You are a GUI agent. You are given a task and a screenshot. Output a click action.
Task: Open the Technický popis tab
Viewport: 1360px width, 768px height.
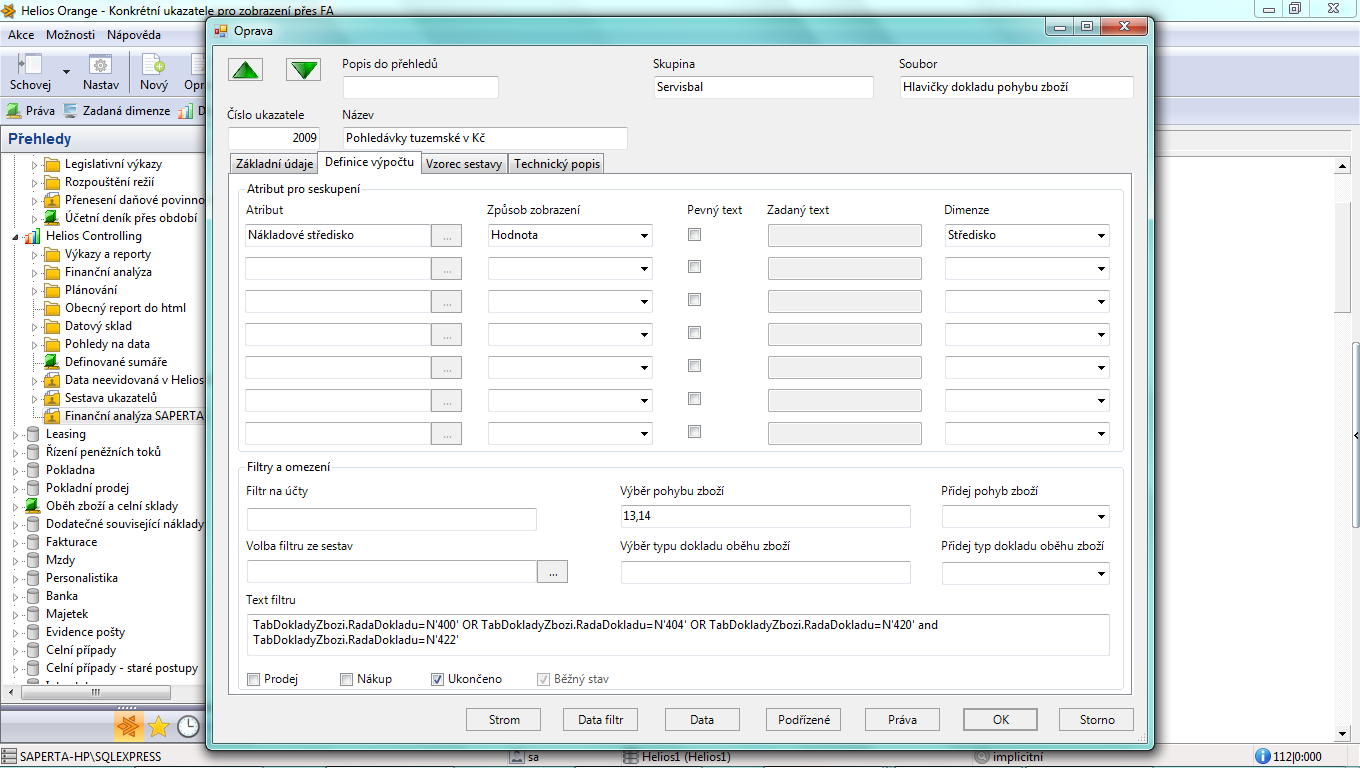tap(557, 163)
